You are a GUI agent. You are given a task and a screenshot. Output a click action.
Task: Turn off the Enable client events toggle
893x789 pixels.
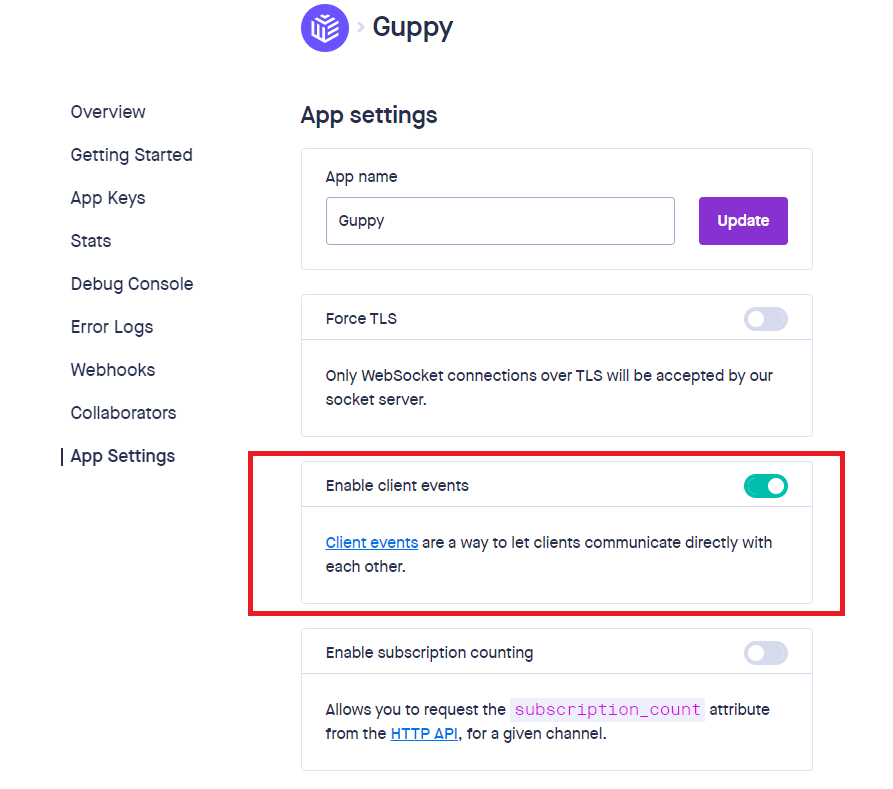(765, 486)
